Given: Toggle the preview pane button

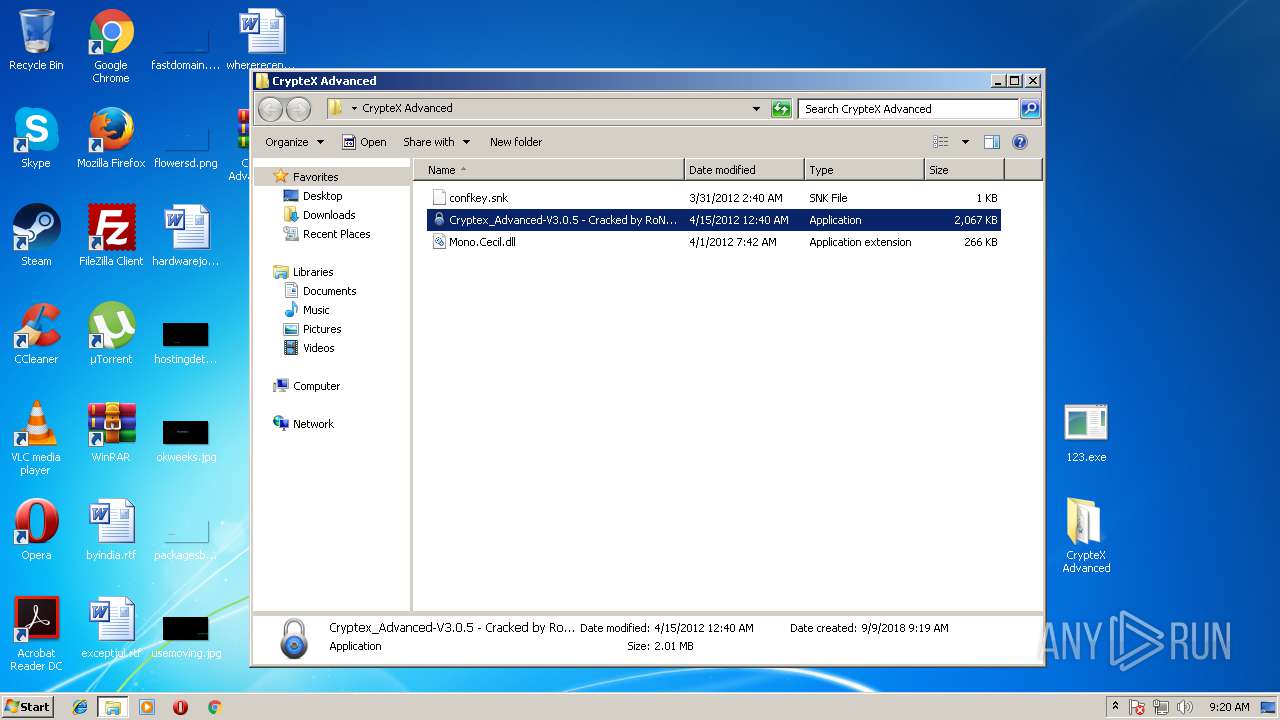Looking at the screenshot, I should (991, 142).
